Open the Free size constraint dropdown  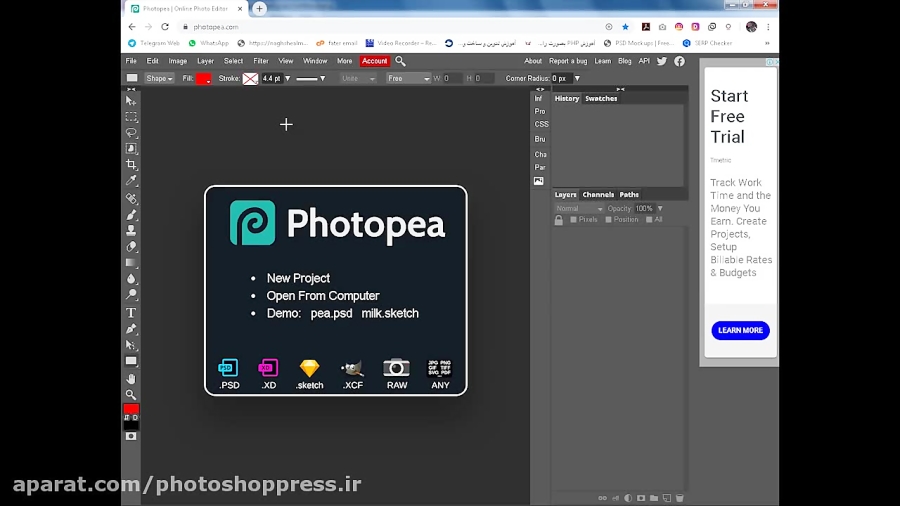coord(408,79)
